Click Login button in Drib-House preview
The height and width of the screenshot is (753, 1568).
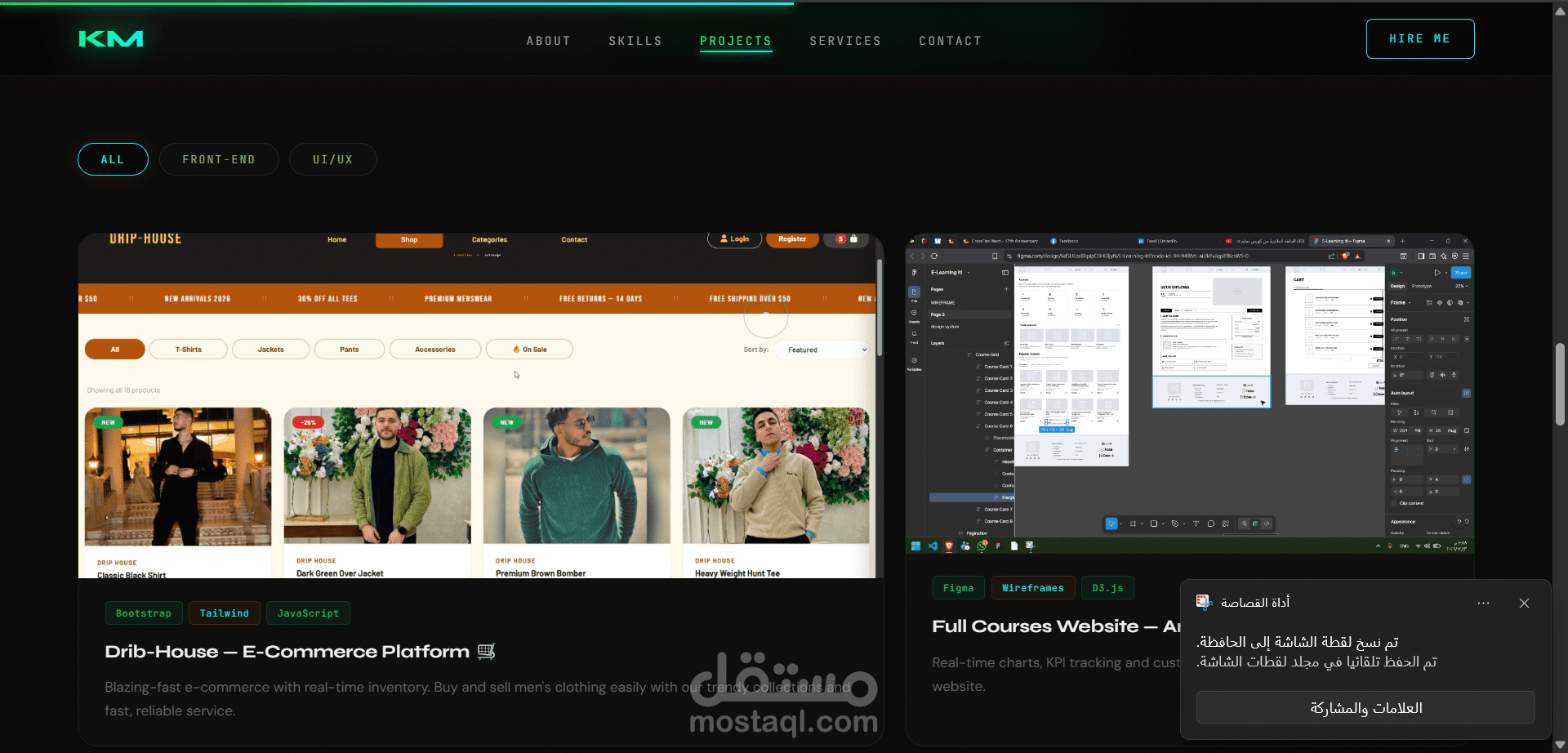735,239
